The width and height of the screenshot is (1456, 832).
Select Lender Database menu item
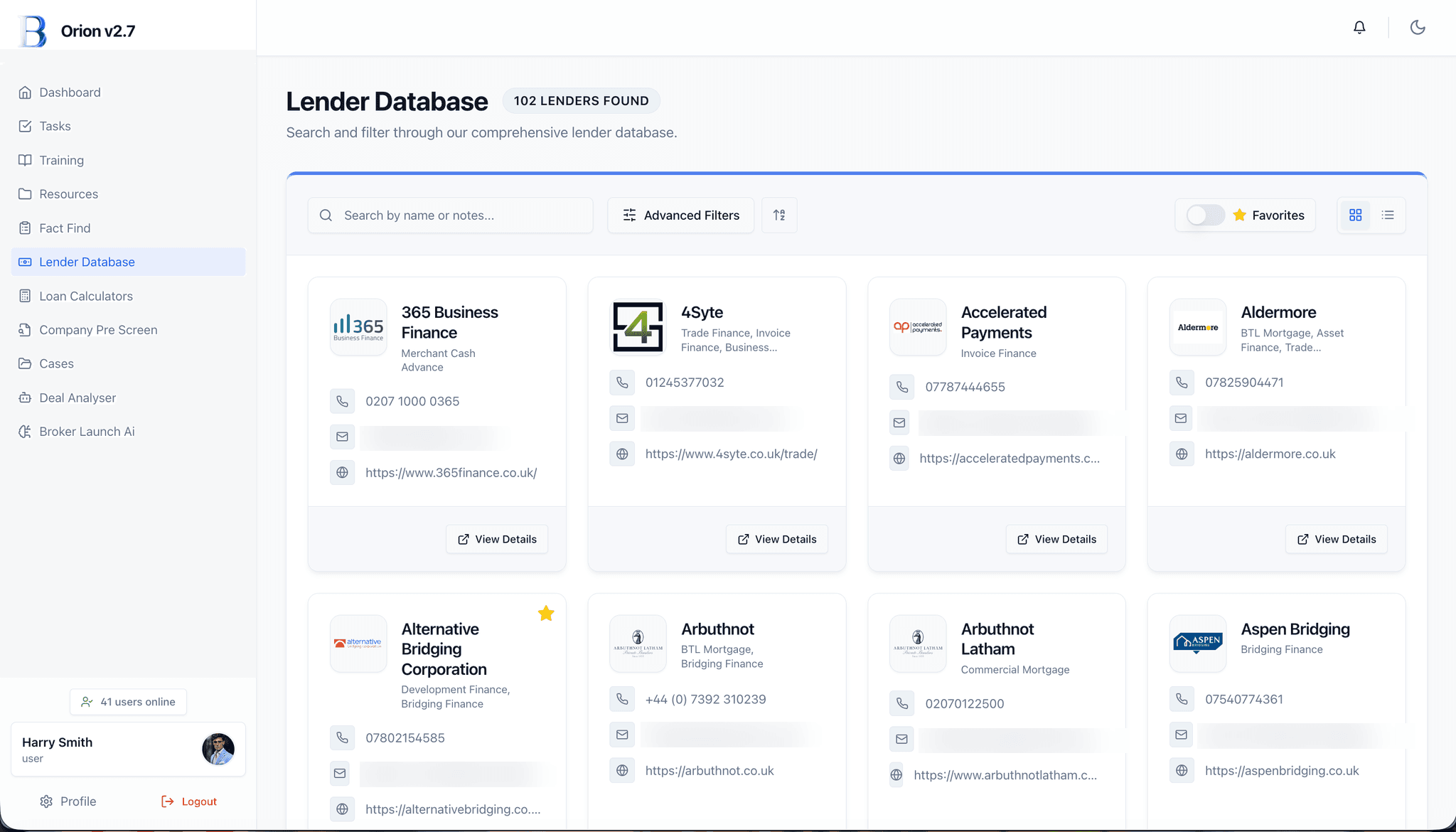click(128, 262)
